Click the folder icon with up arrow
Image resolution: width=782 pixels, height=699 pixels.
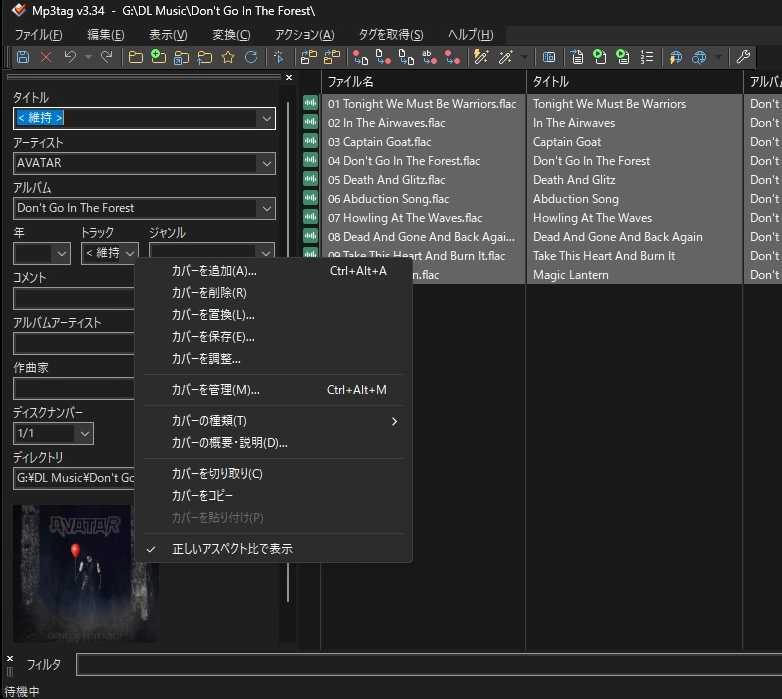[x=204, y=57]
